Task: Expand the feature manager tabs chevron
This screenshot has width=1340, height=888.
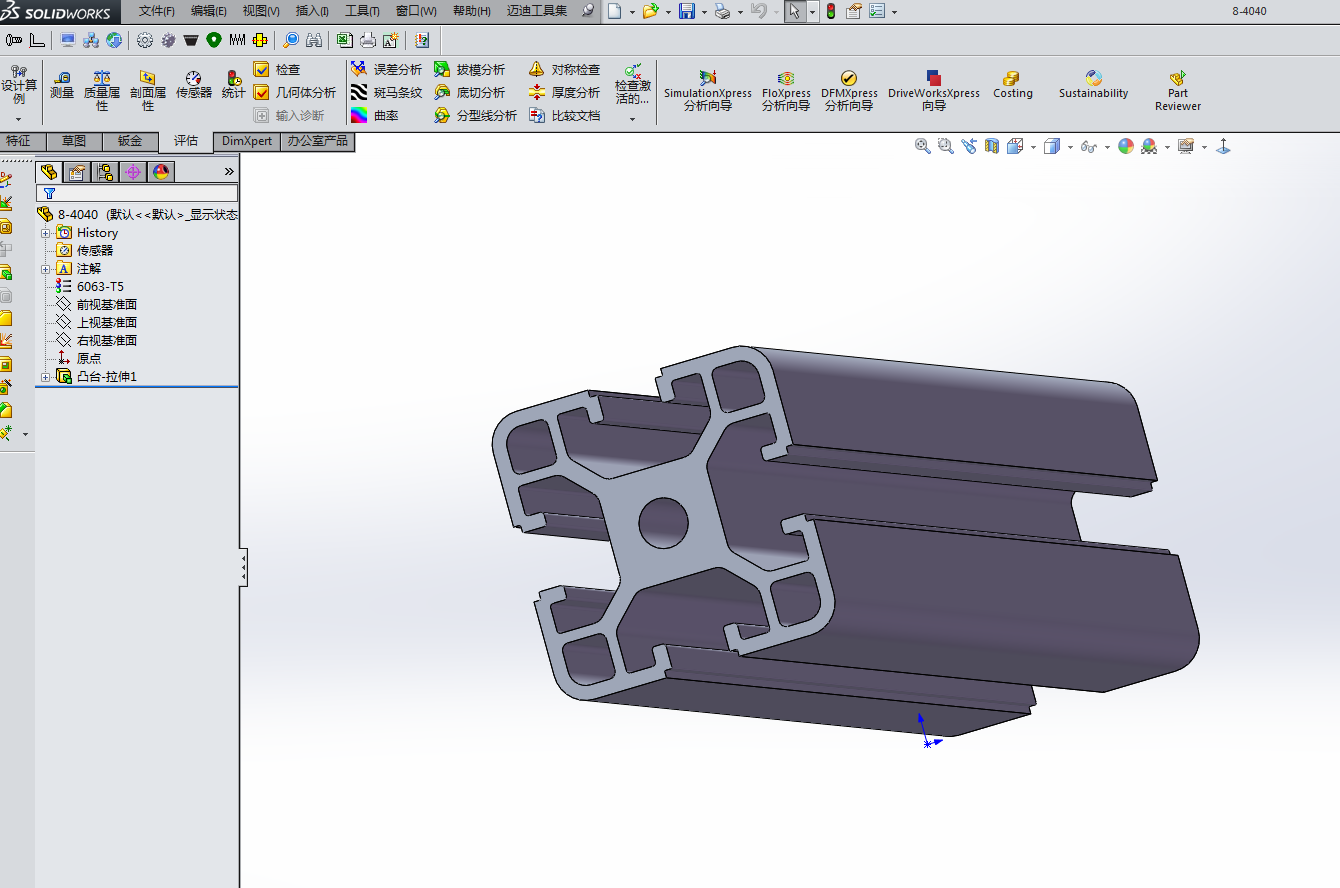Action: pos(228,172)
